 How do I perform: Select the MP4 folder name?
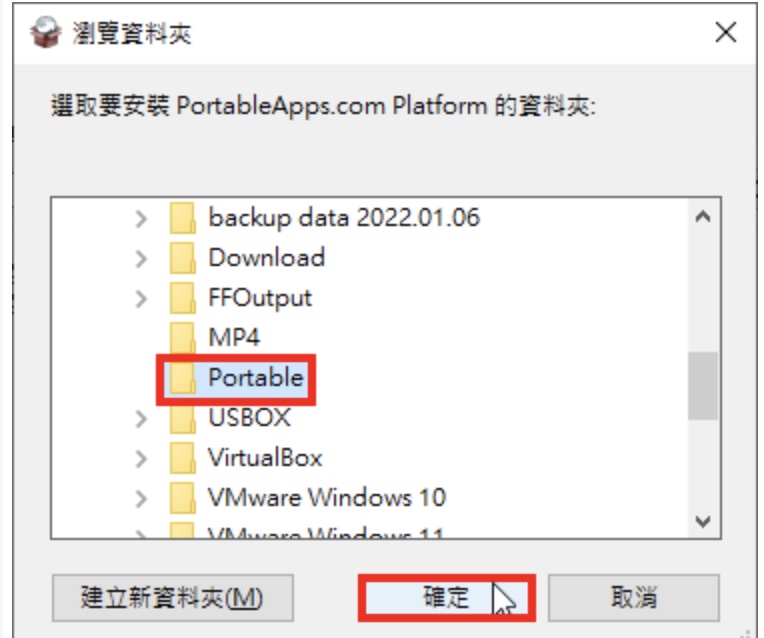pyautogui.click(x=234, y=337)
